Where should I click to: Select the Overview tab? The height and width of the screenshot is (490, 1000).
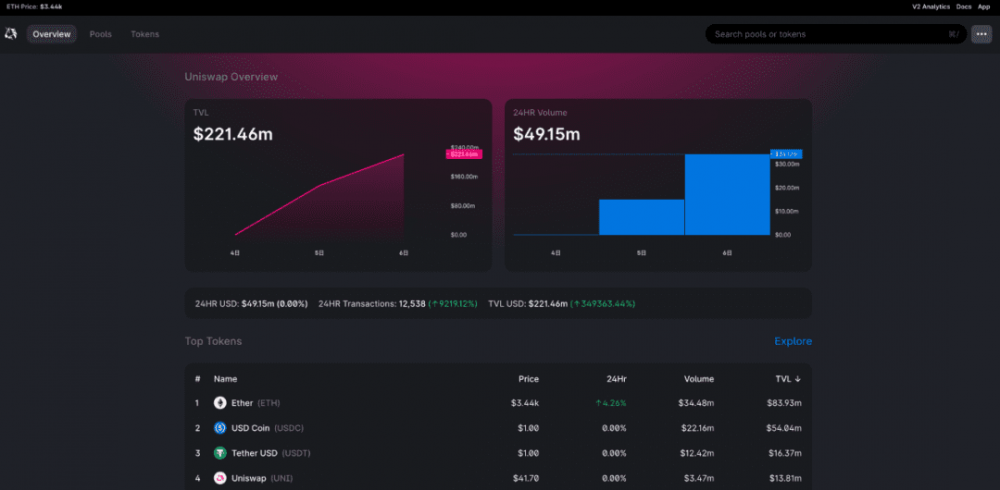[x=51, y=34]
